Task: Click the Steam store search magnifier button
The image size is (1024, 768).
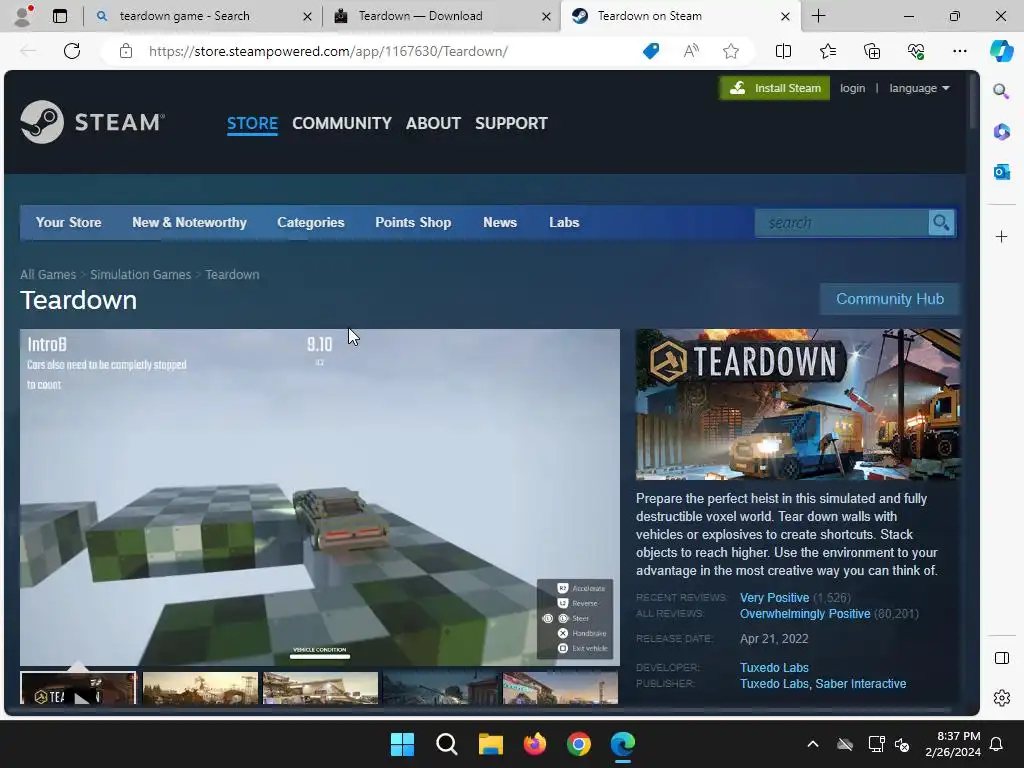Action: point(941,223)
